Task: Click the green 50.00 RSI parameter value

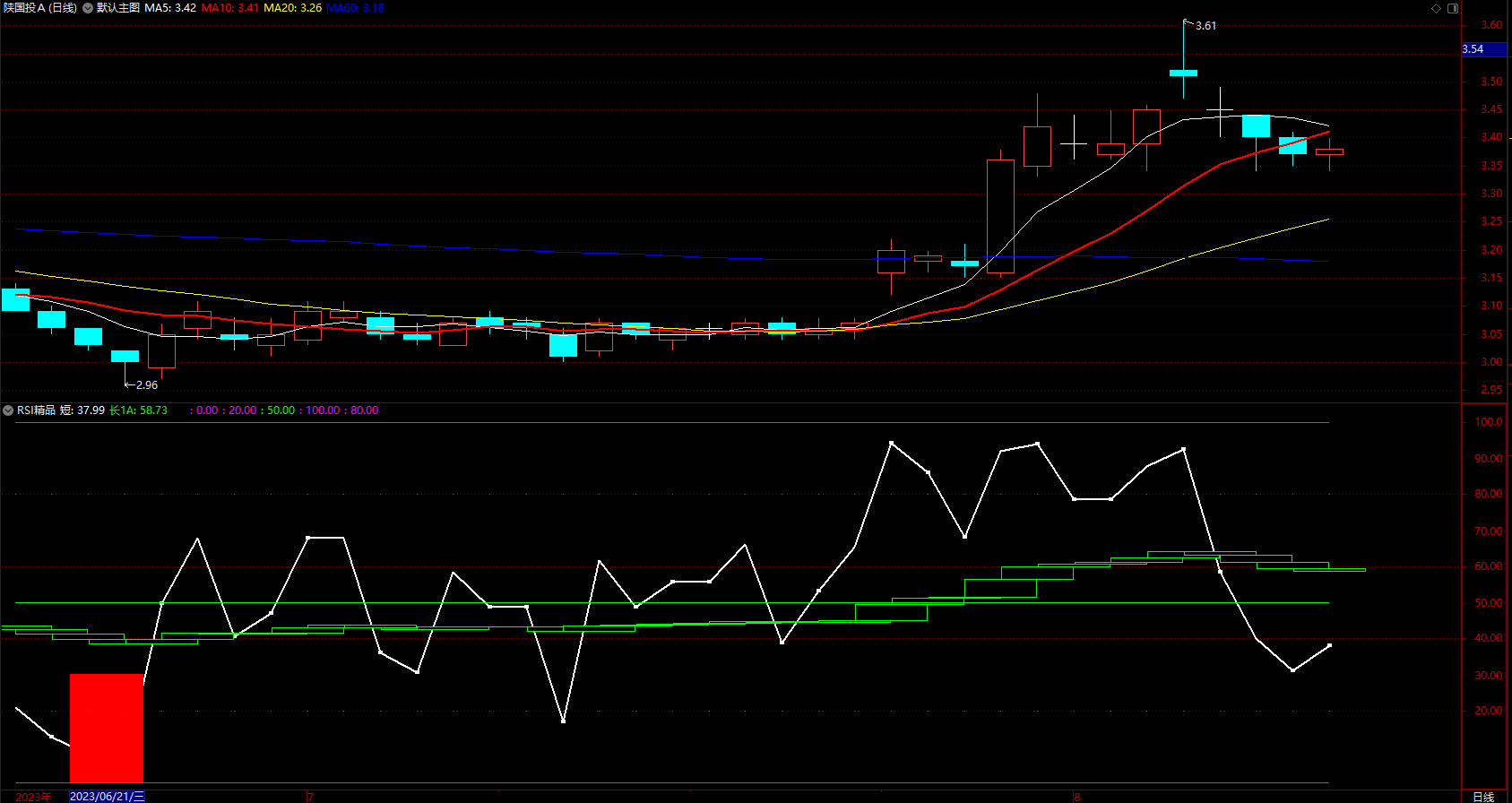Action: tap(281, 410)
